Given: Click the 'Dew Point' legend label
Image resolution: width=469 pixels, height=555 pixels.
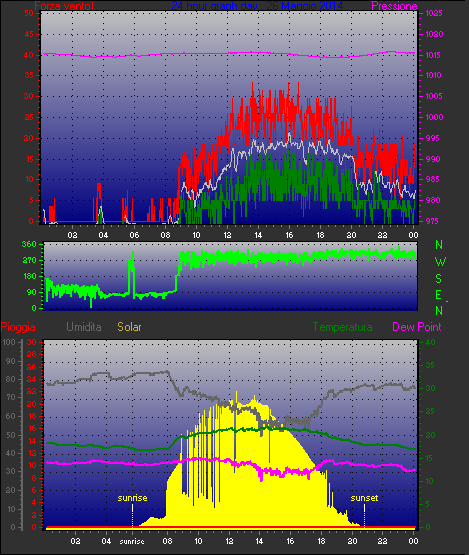Looking at the screenshot, I should click(x=417, y=327).
